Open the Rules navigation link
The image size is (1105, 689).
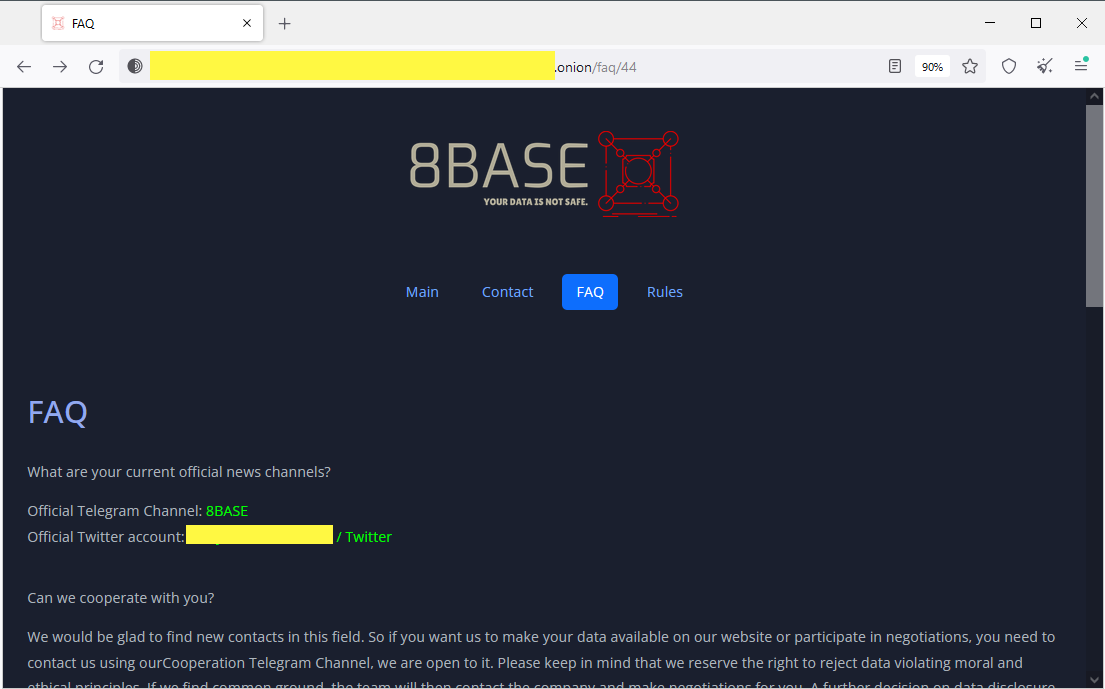point(665,292)
